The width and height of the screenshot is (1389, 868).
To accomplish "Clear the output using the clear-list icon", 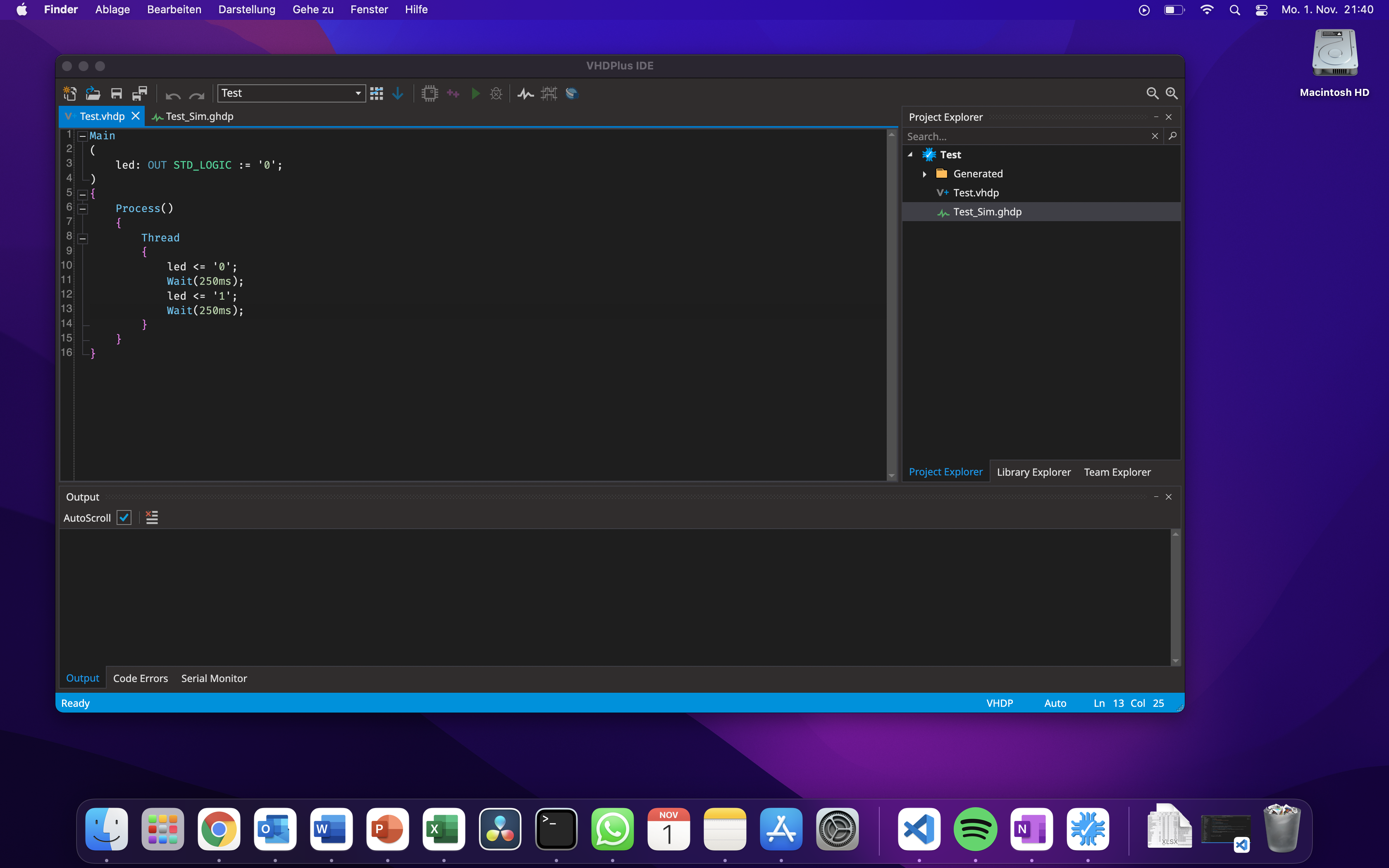I will click(x=152, y=517).
